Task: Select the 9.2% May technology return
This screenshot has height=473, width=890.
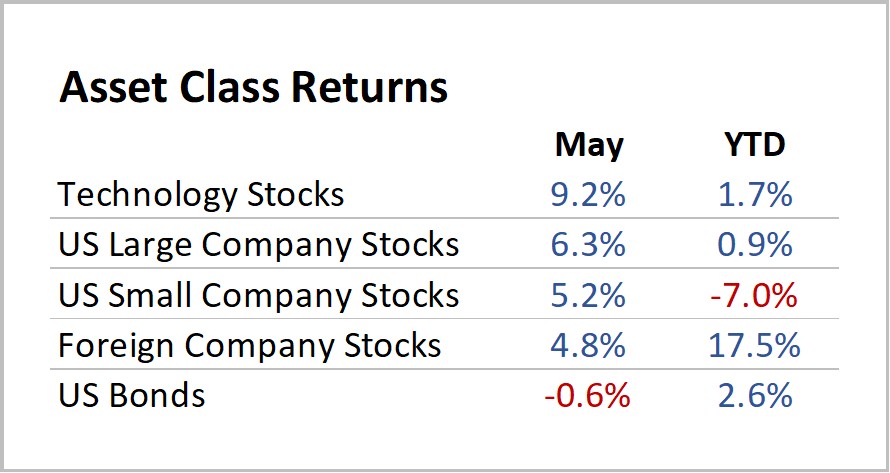Action: (x=588, y=194)
